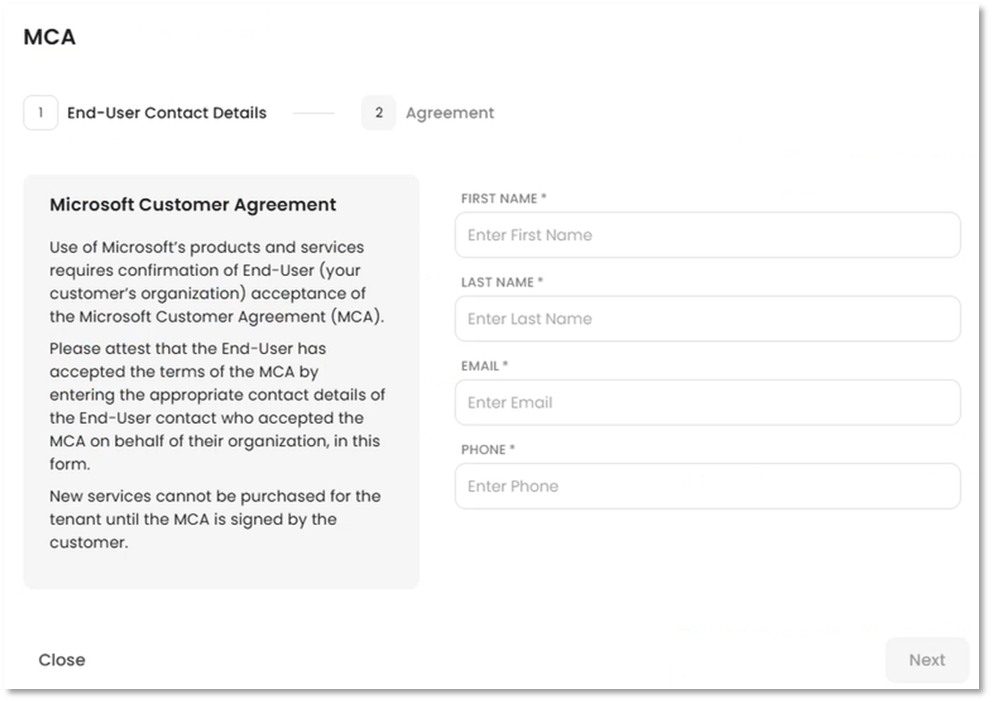
Task: Go to the Agreement step label
Action: [x=449, y=113]
